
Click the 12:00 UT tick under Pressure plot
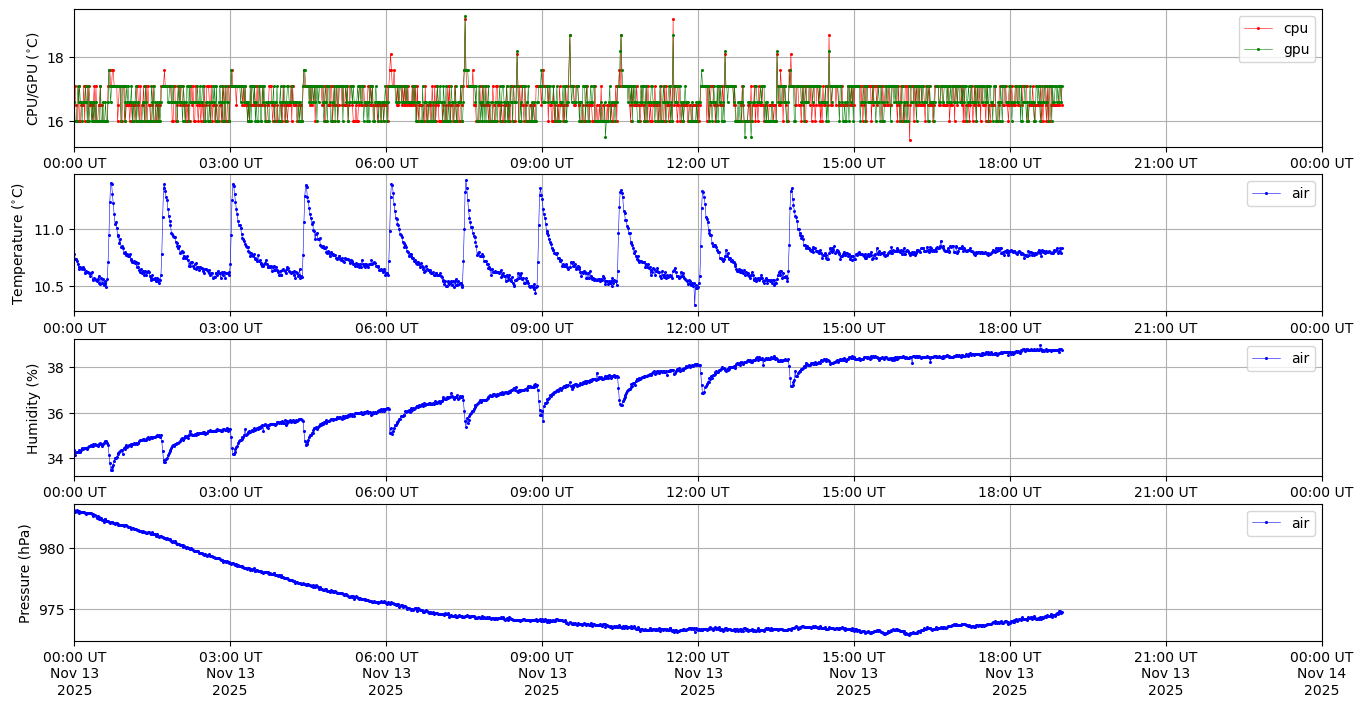click(x=697, y=657)
